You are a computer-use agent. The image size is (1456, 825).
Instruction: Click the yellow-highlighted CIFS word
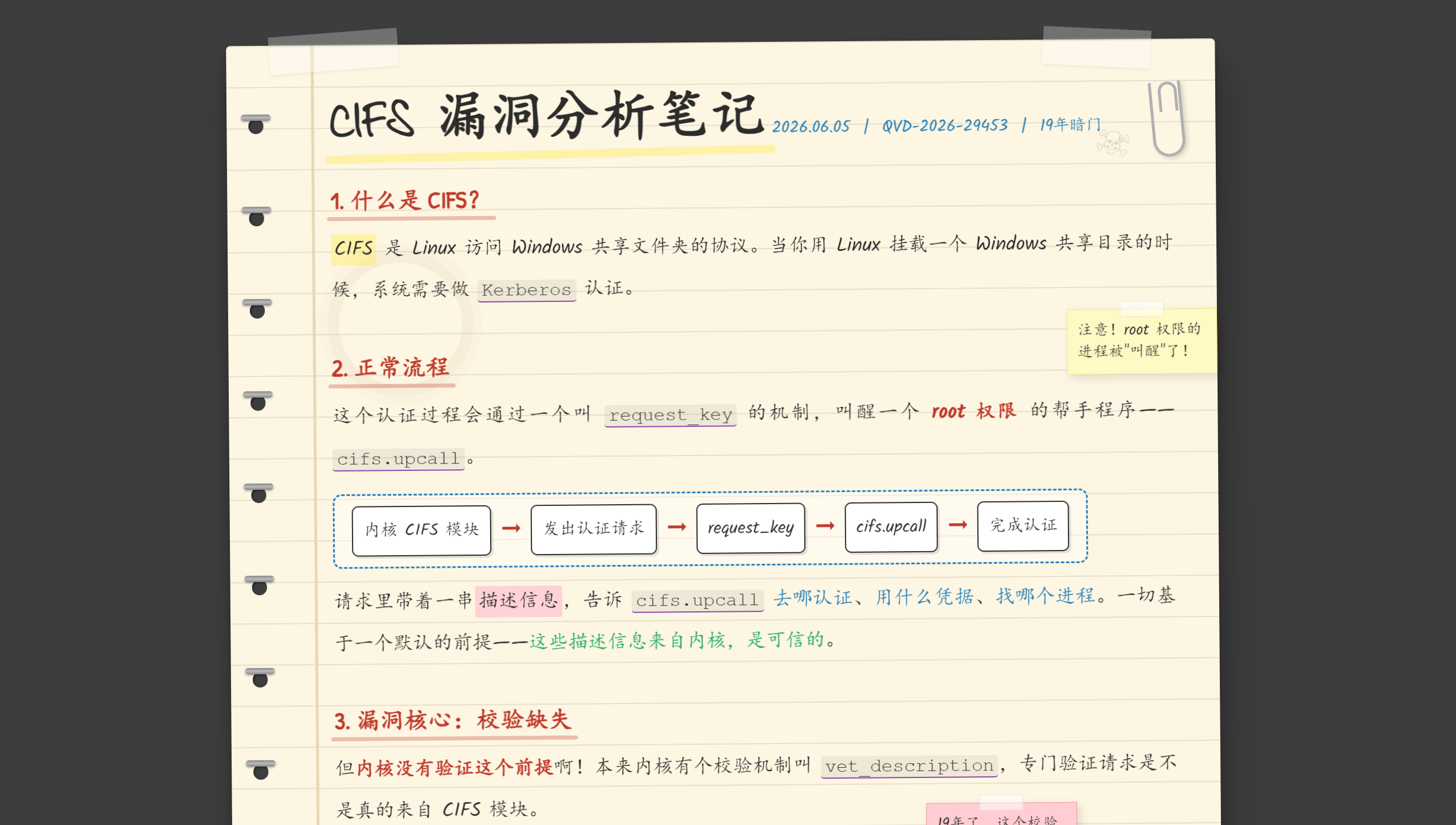[x=353, y=249]
